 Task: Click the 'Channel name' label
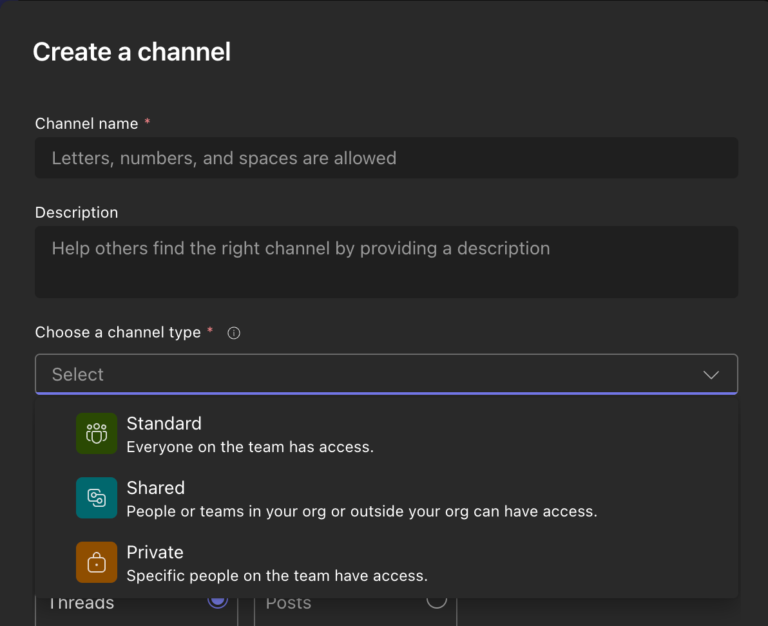[86, 123]
